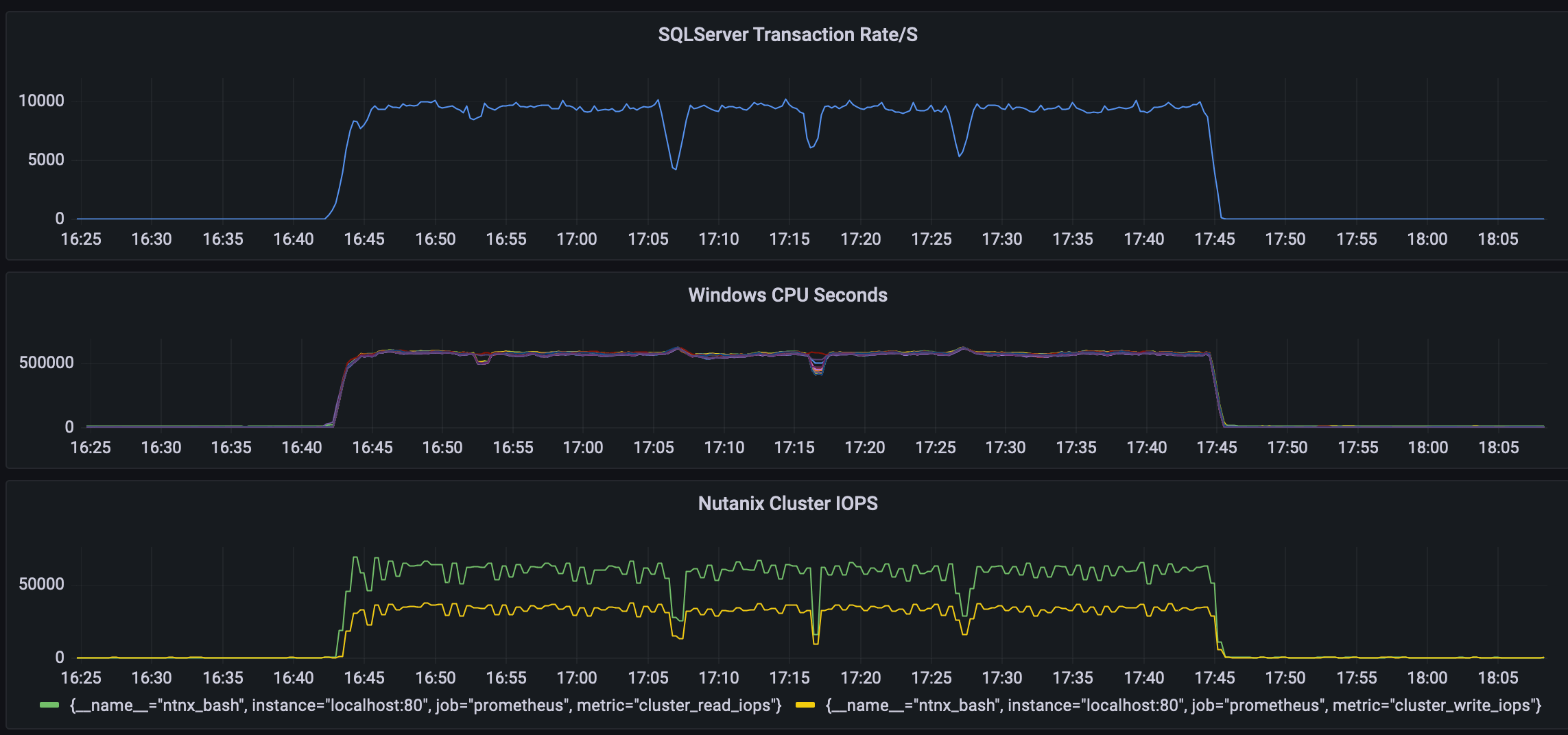Hide all series except cluster_read_iops via legend
The height and width of the screenshot is (735, 1568).
tap(424, 705)
